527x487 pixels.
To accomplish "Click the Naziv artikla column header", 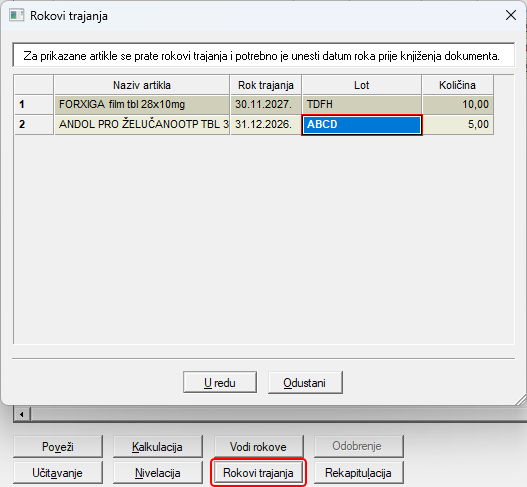I will click(x=141, y=85).
